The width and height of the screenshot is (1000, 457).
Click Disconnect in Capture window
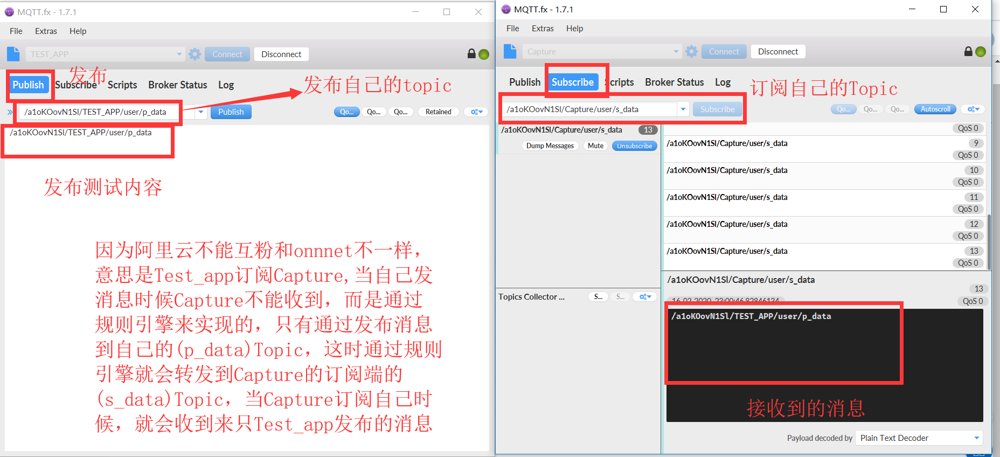click(778, 52)
